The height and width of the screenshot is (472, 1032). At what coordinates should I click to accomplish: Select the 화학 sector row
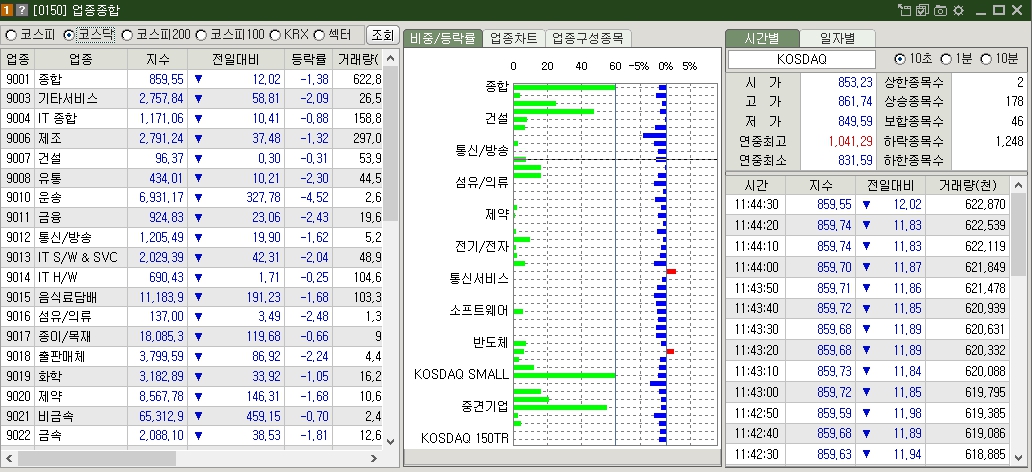pos(192,377)
